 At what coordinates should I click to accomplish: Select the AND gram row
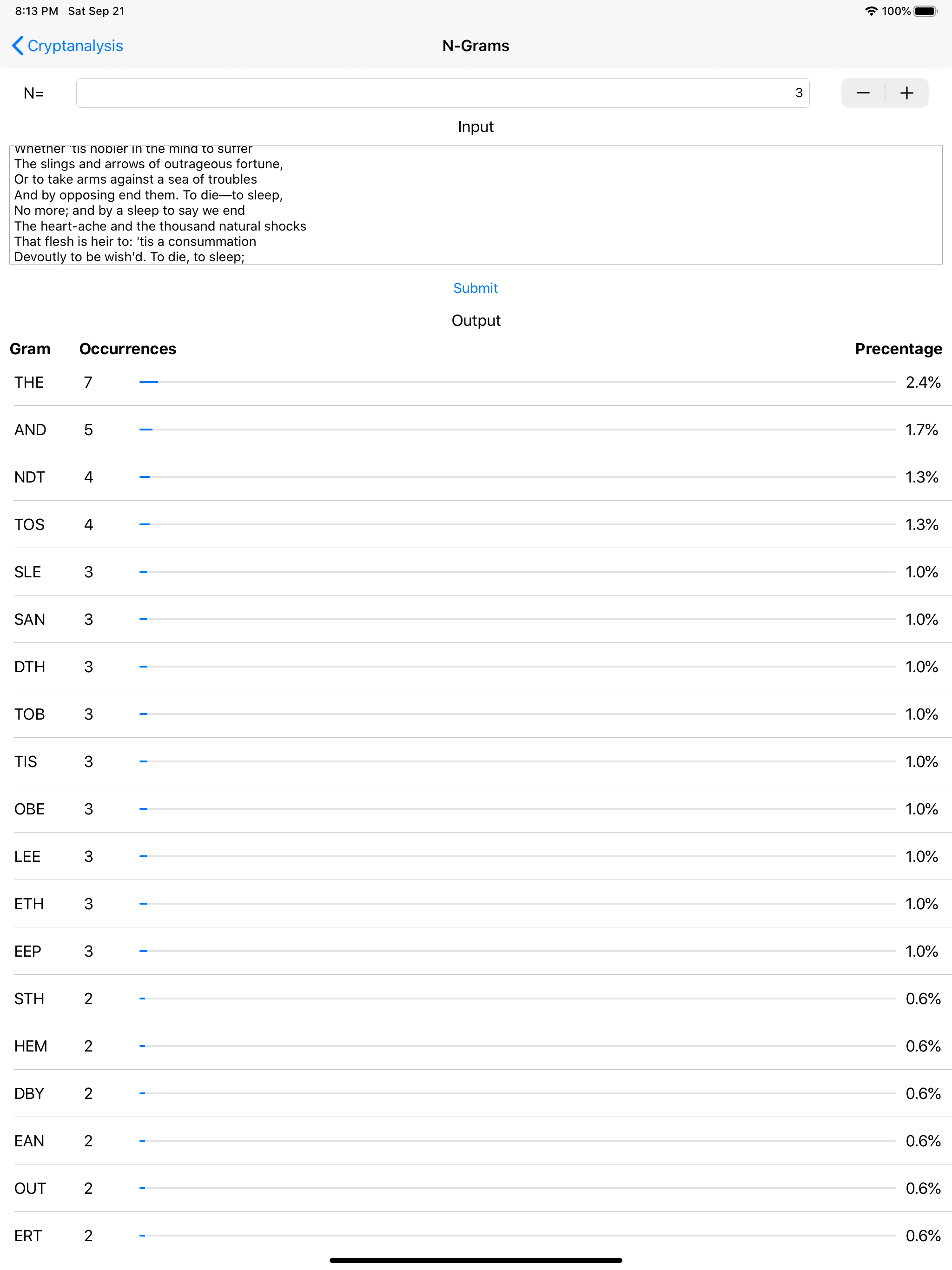tap(476, 430)
